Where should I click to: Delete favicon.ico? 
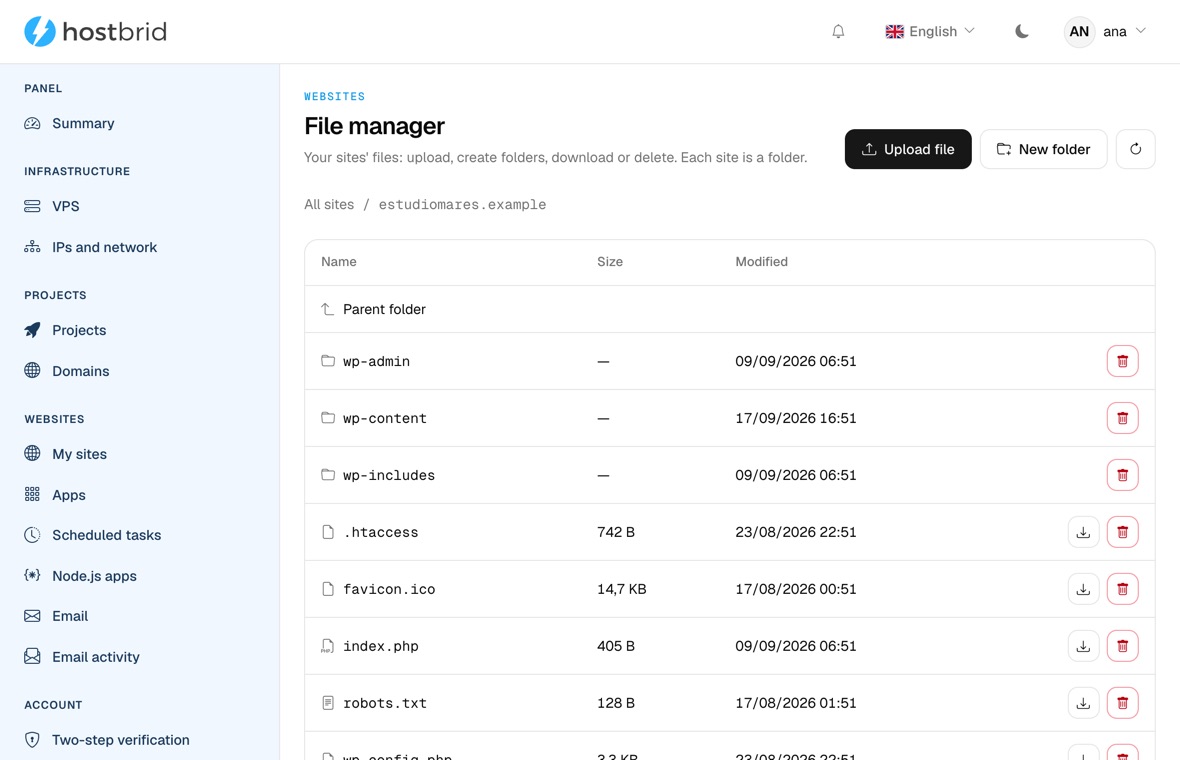1122,589
